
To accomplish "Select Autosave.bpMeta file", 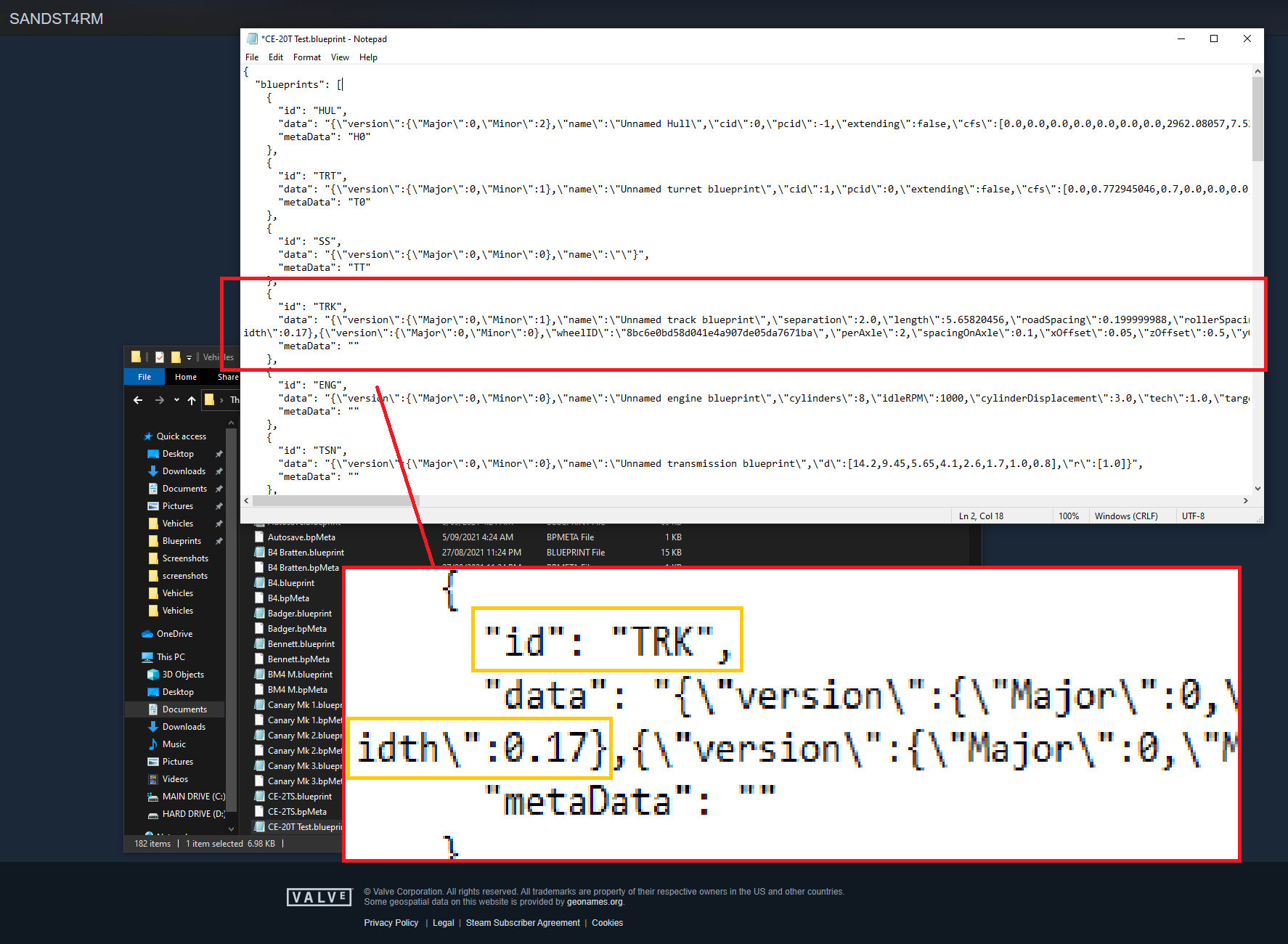I will [x=301, y=537].
